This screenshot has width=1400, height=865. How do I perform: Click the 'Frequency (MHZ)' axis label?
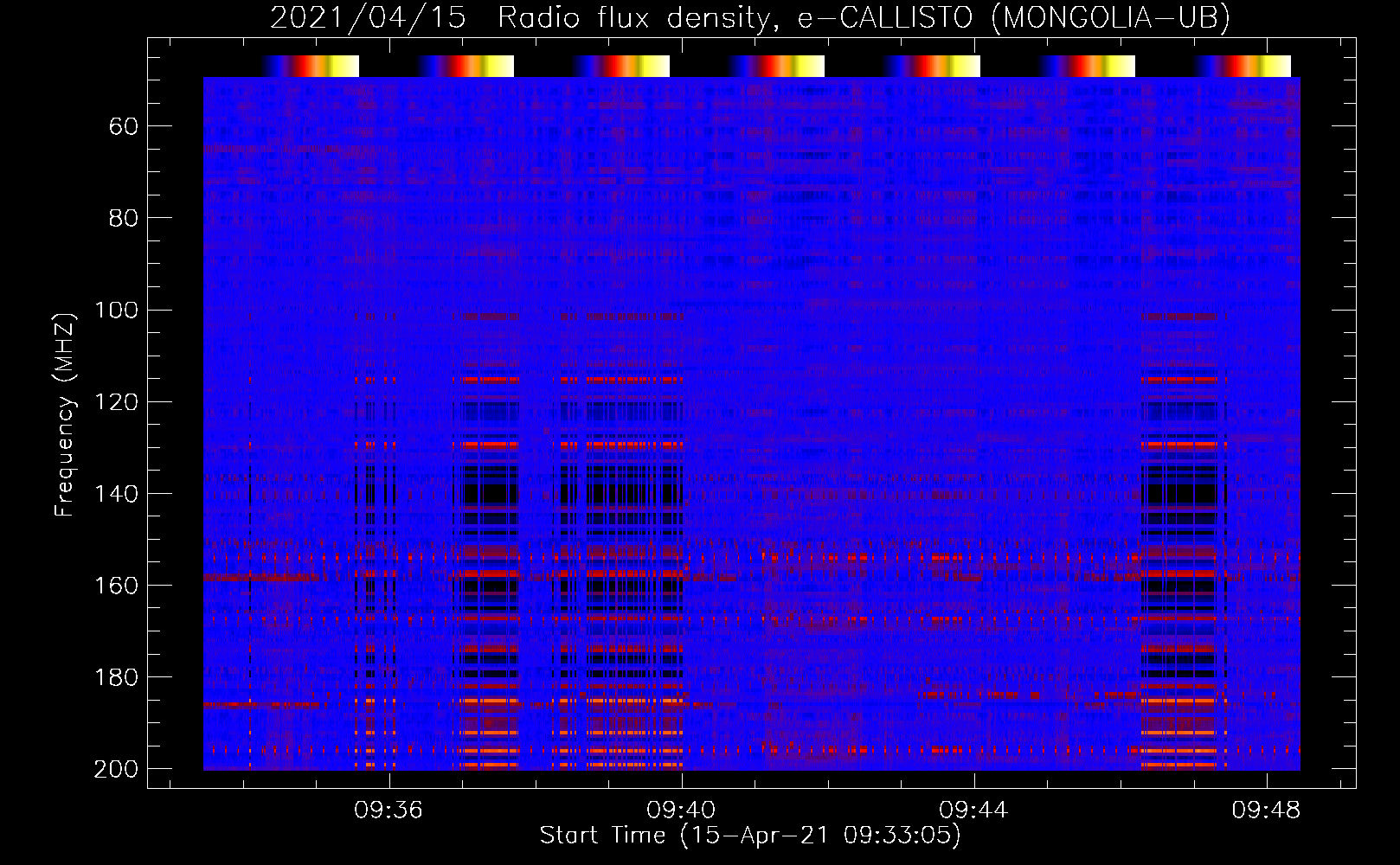(x=65, y=414)
